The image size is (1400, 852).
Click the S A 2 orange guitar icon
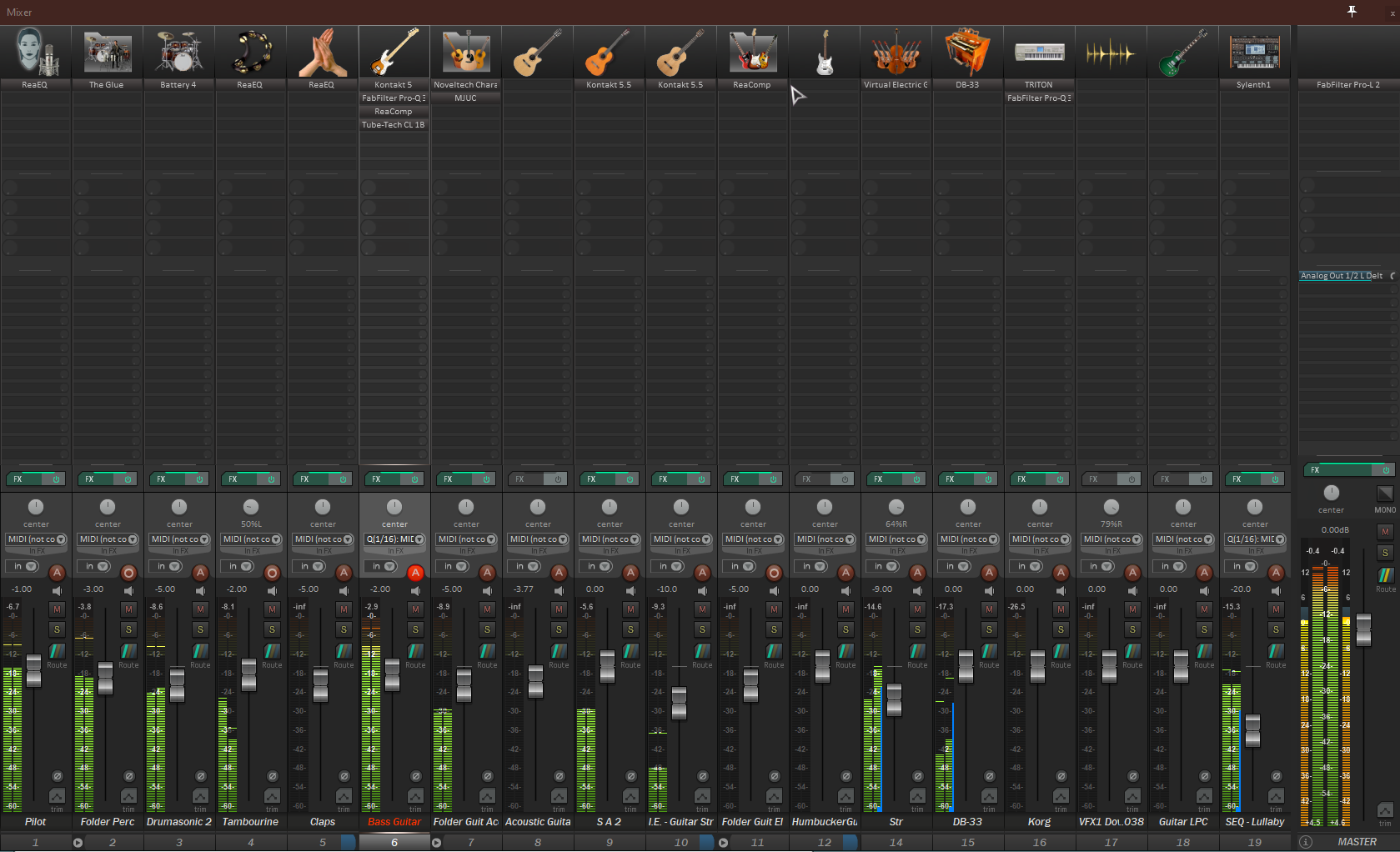click(x=610, y=53)
